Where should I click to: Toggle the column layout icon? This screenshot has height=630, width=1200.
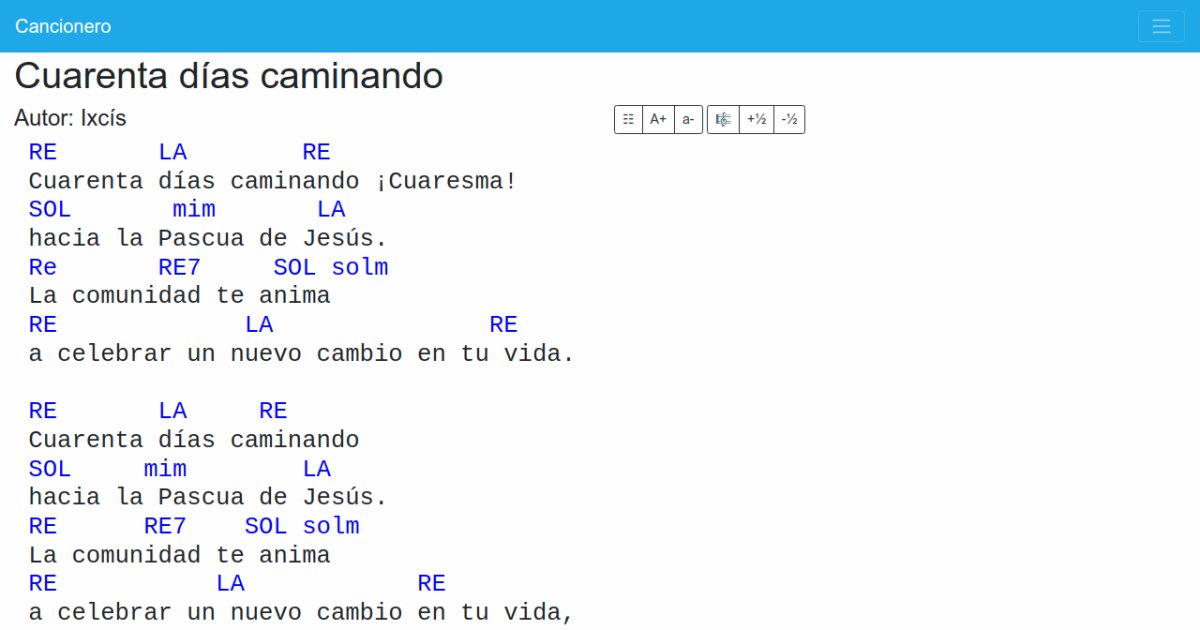tap(628, 120)
